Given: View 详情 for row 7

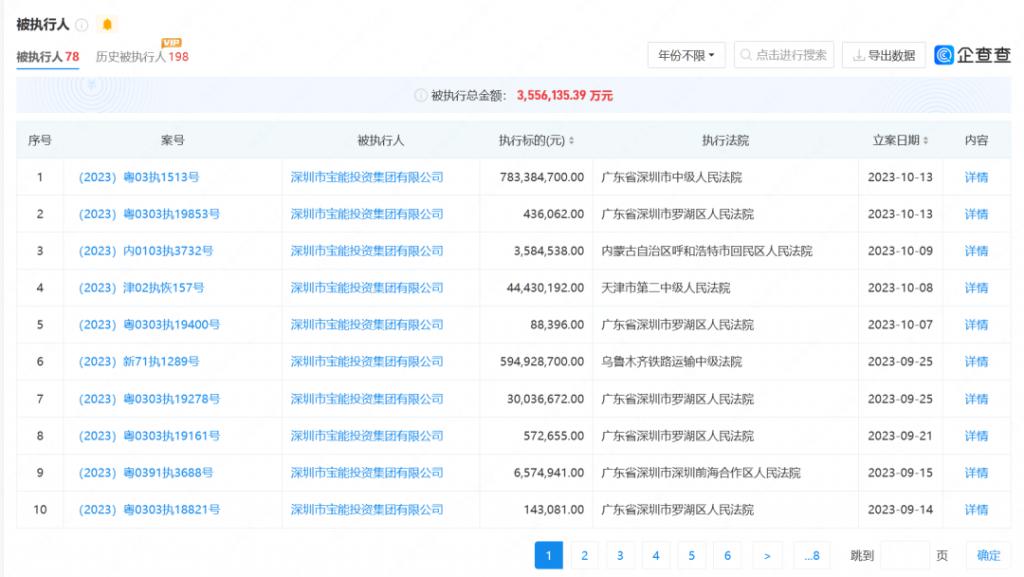Looking at the screenshot, I should (976, 399).
